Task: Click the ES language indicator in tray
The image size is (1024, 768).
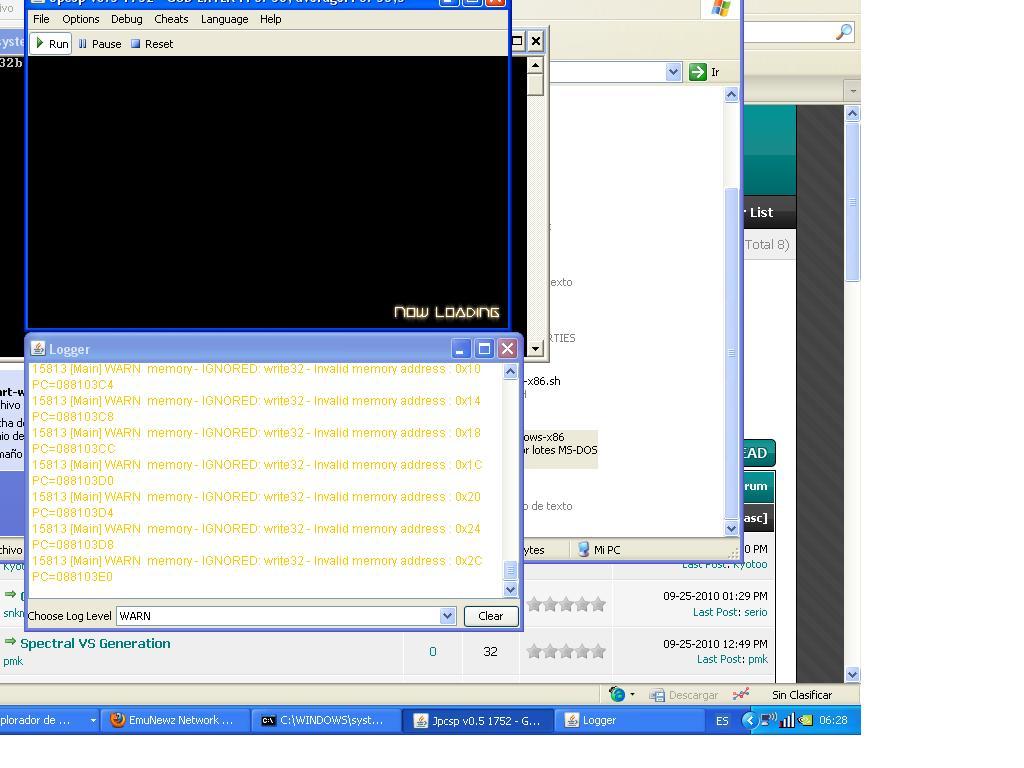Action: 722,720
